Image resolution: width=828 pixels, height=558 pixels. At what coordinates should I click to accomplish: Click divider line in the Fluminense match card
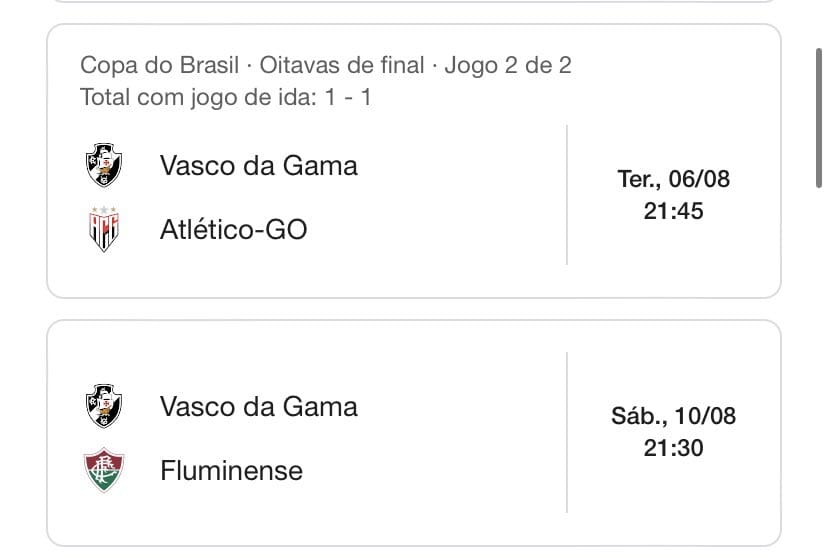point(567,432)
